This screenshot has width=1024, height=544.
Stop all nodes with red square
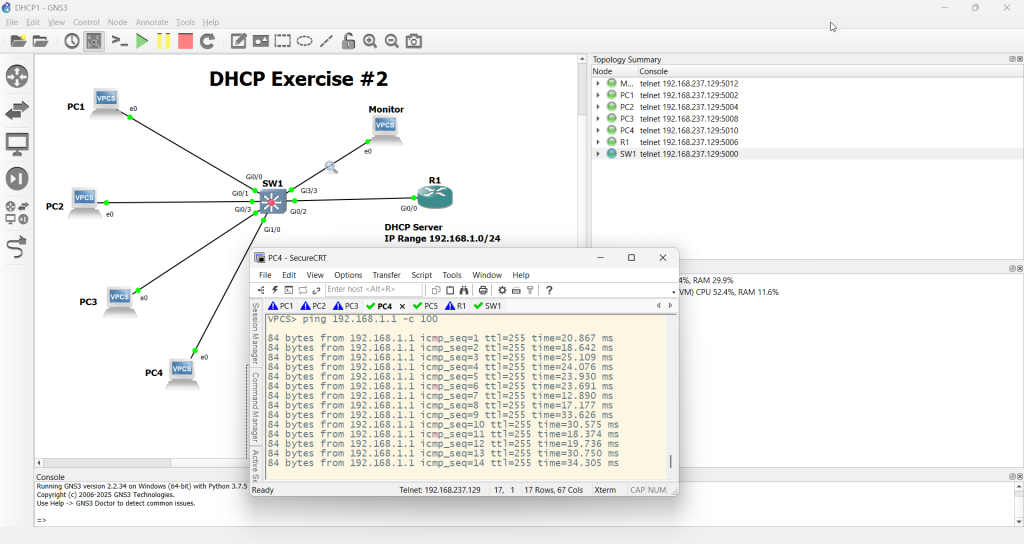[185, 41]
